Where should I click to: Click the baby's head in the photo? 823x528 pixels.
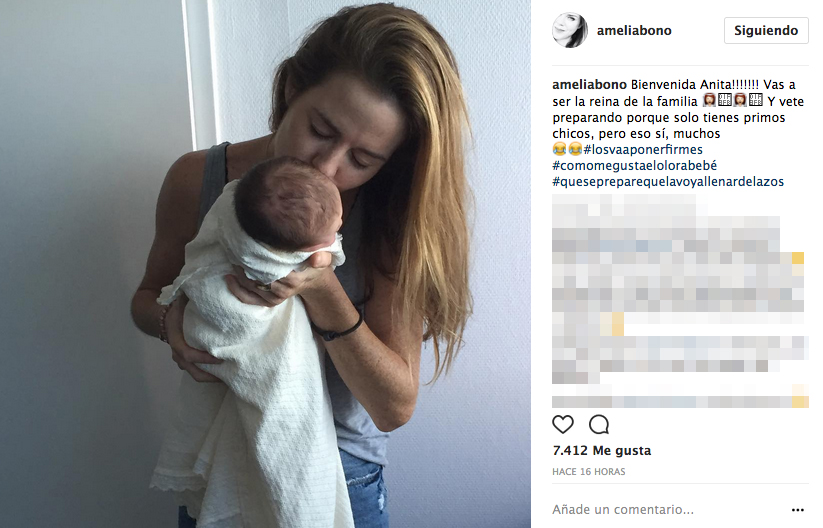click(288, 204)
